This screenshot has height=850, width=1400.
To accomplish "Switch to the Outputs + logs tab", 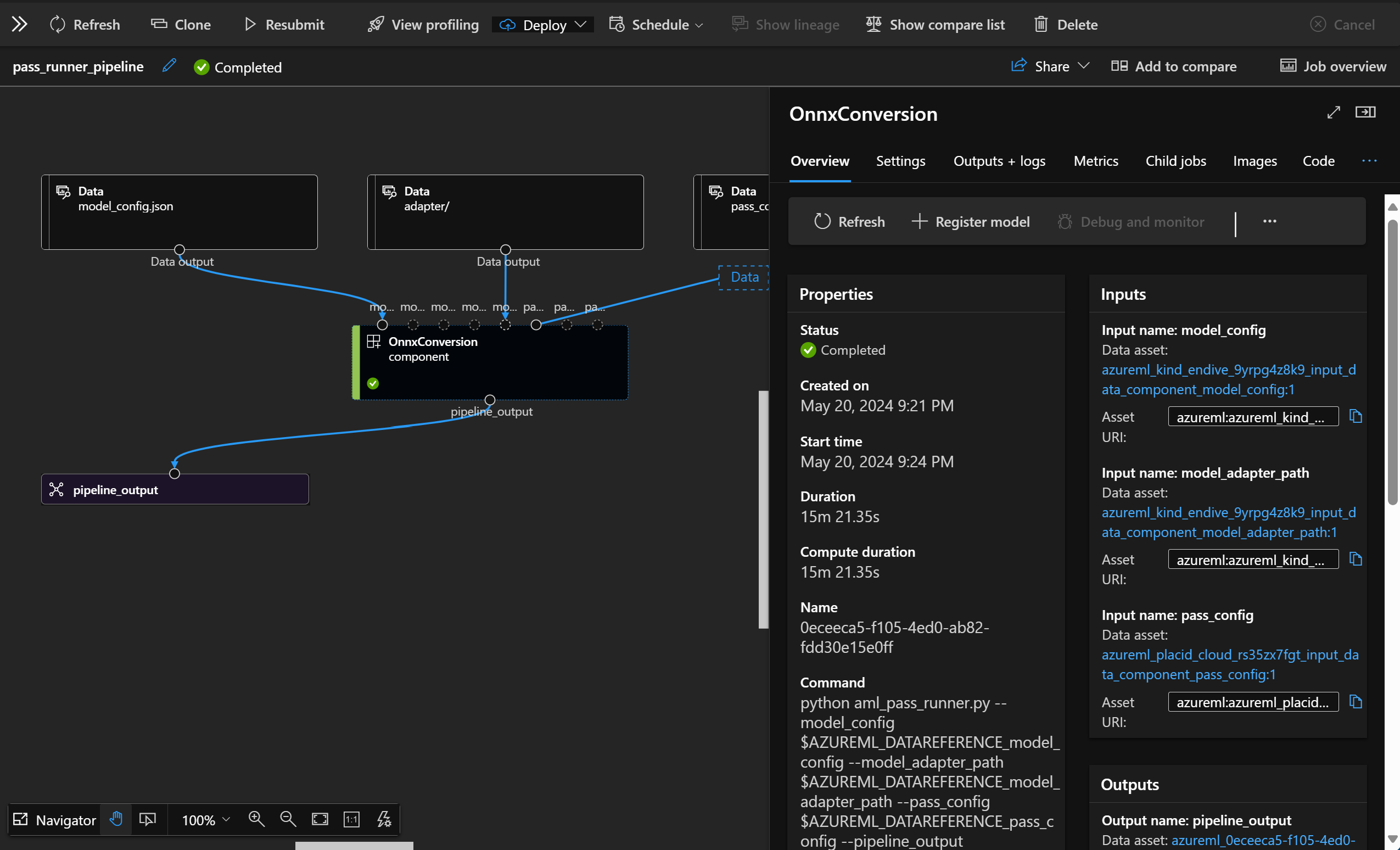I will (x=999, y=160).
